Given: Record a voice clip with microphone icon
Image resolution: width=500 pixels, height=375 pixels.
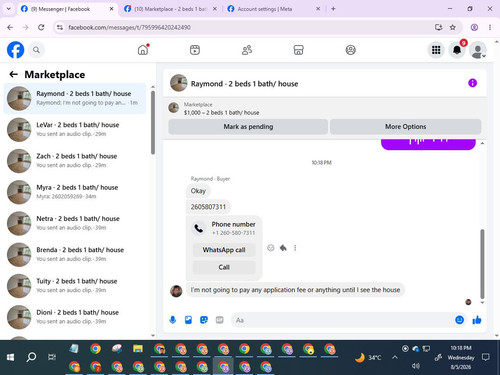Looking at the screenshot, I should [173, 320].
